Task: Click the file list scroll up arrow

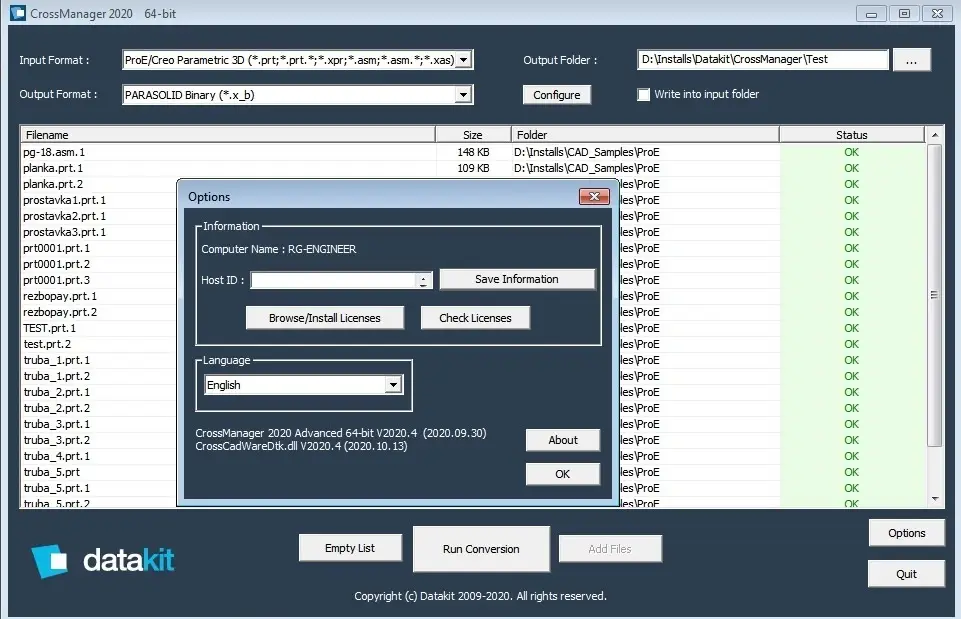Action: (935, 135)
